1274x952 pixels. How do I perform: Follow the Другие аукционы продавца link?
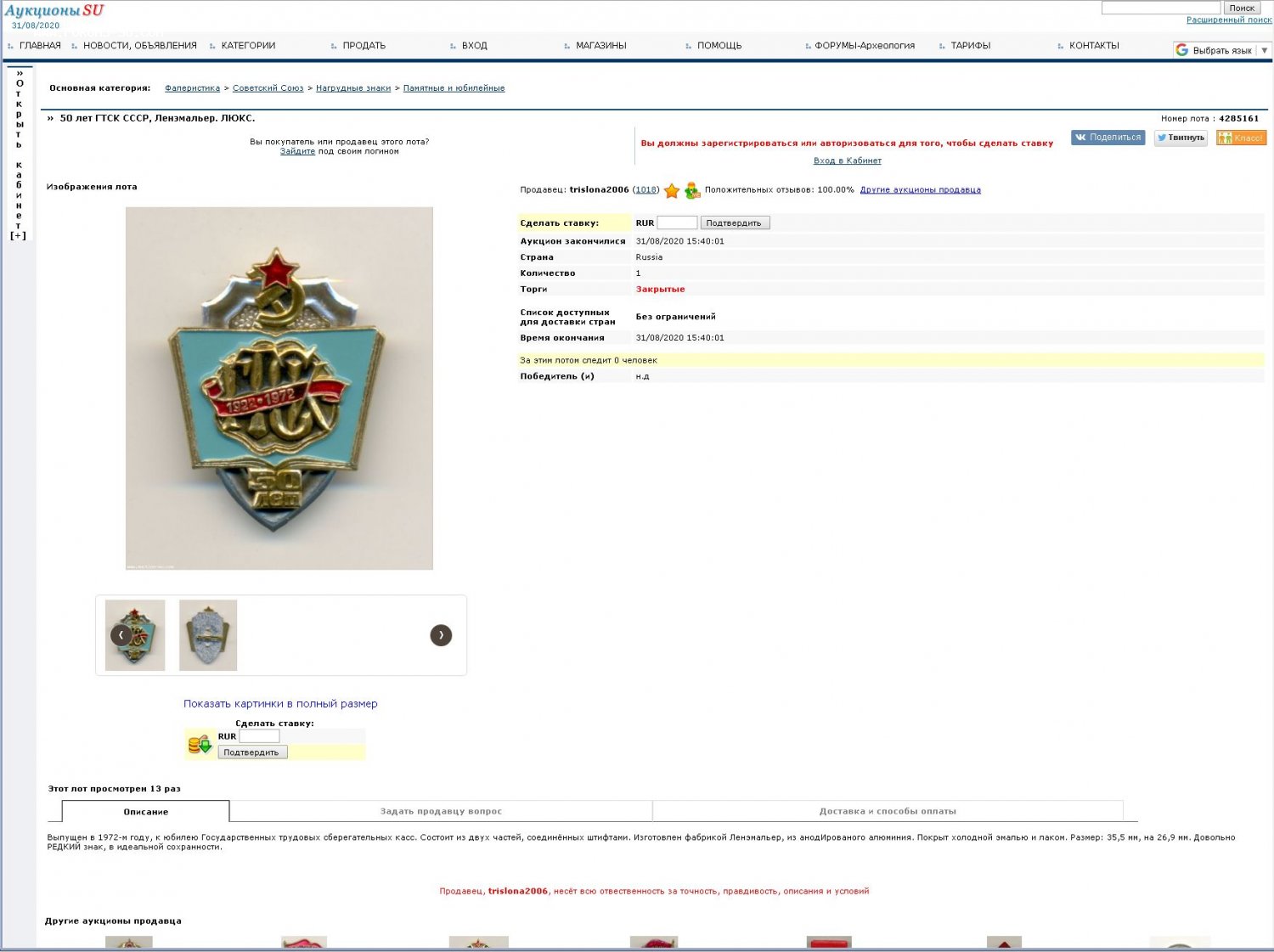pos(920,190)
